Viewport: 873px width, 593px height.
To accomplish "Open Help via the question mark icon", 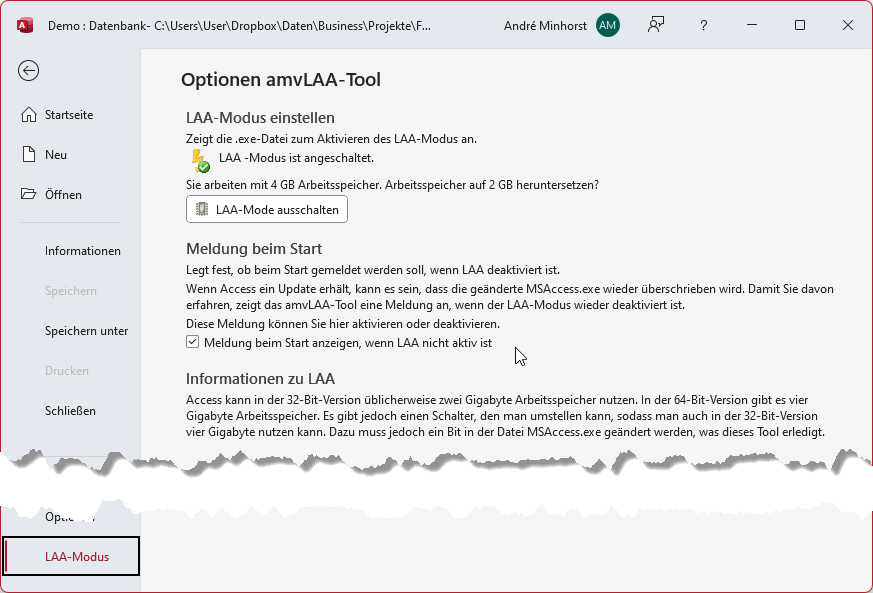I will [703, 24].
